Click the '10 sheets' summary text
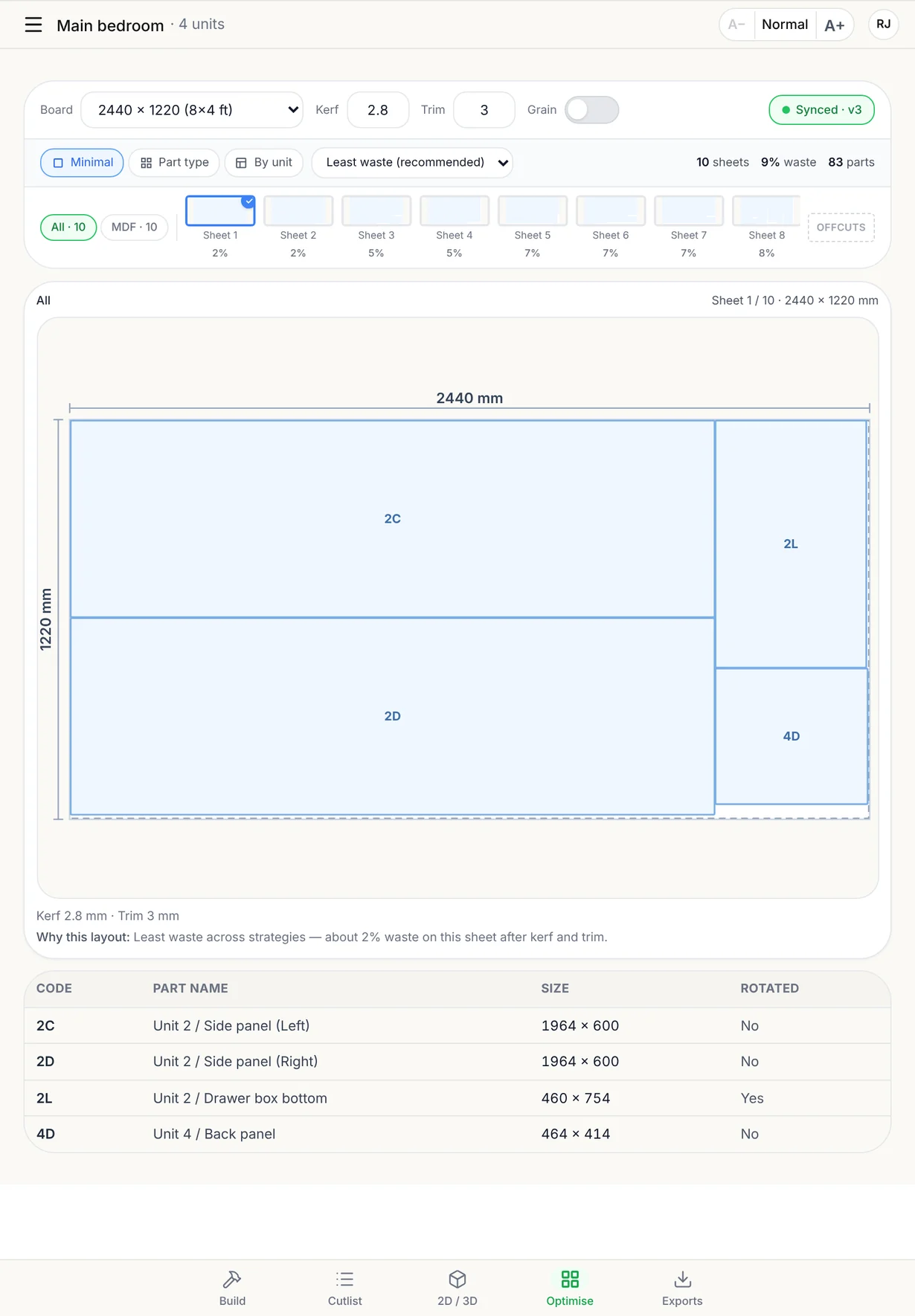Viewport: 915px width, 1316px height. 722,162
